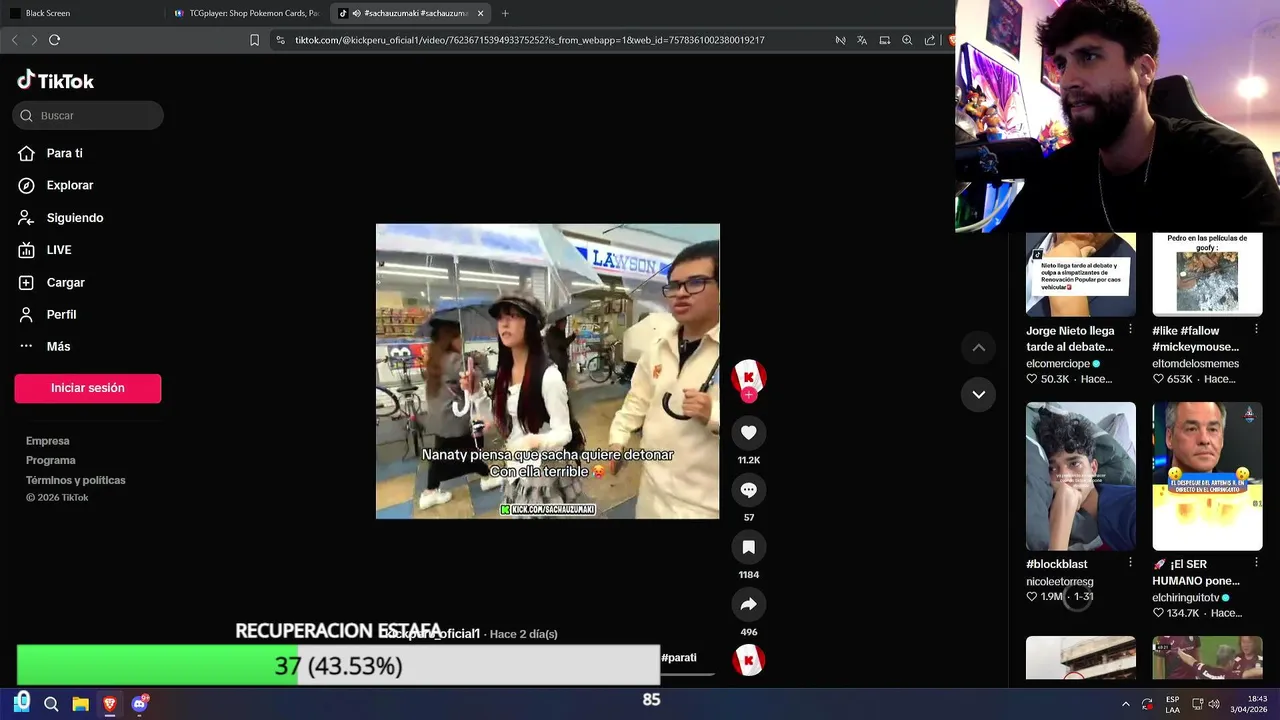Open options menu for #blockblast video
Screen dimensions: 1280x720
[1130, 563]
